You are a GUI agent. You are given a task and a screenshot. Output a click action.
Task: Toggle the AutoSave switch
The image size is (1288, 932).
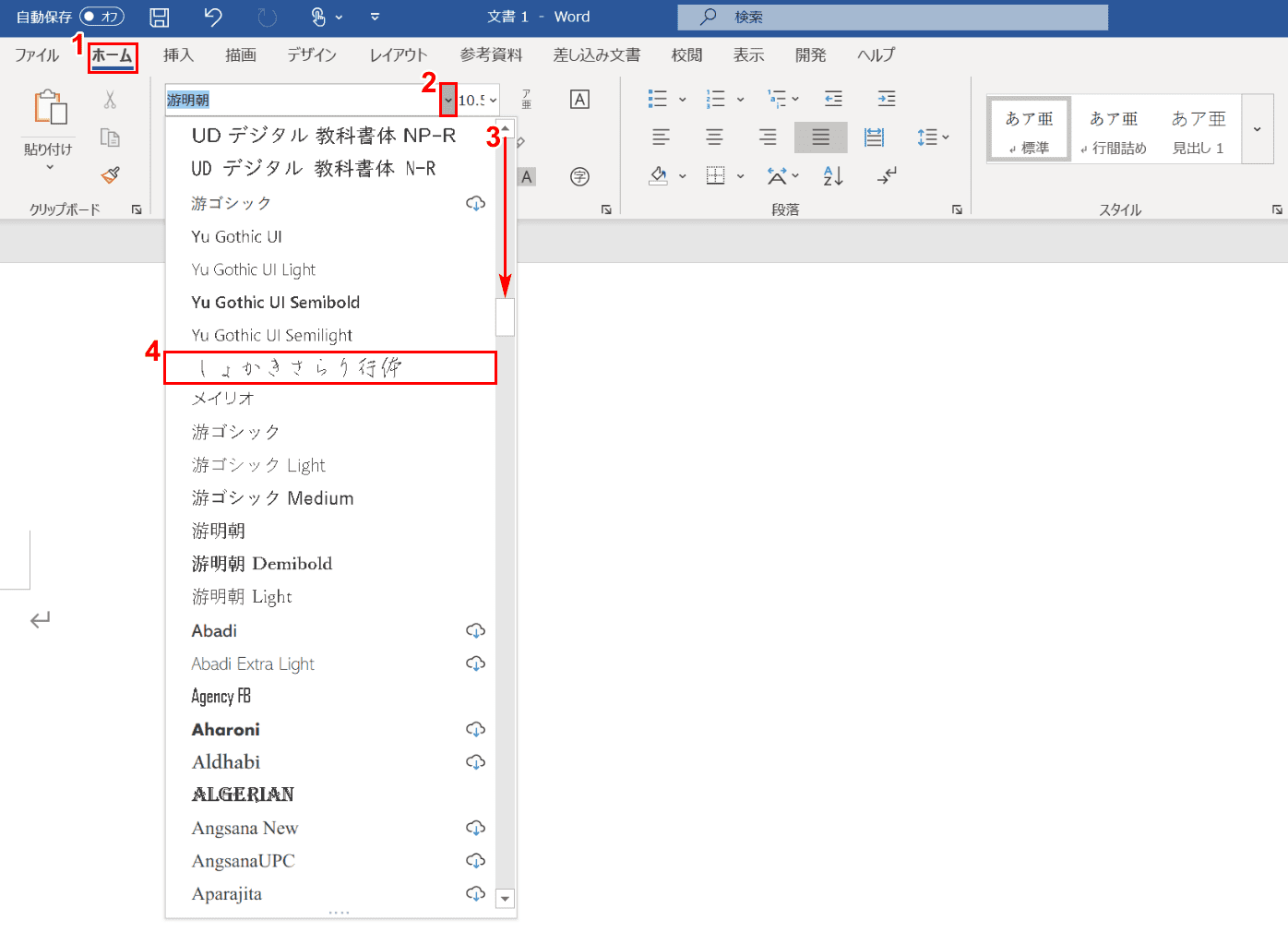point(101,17)
